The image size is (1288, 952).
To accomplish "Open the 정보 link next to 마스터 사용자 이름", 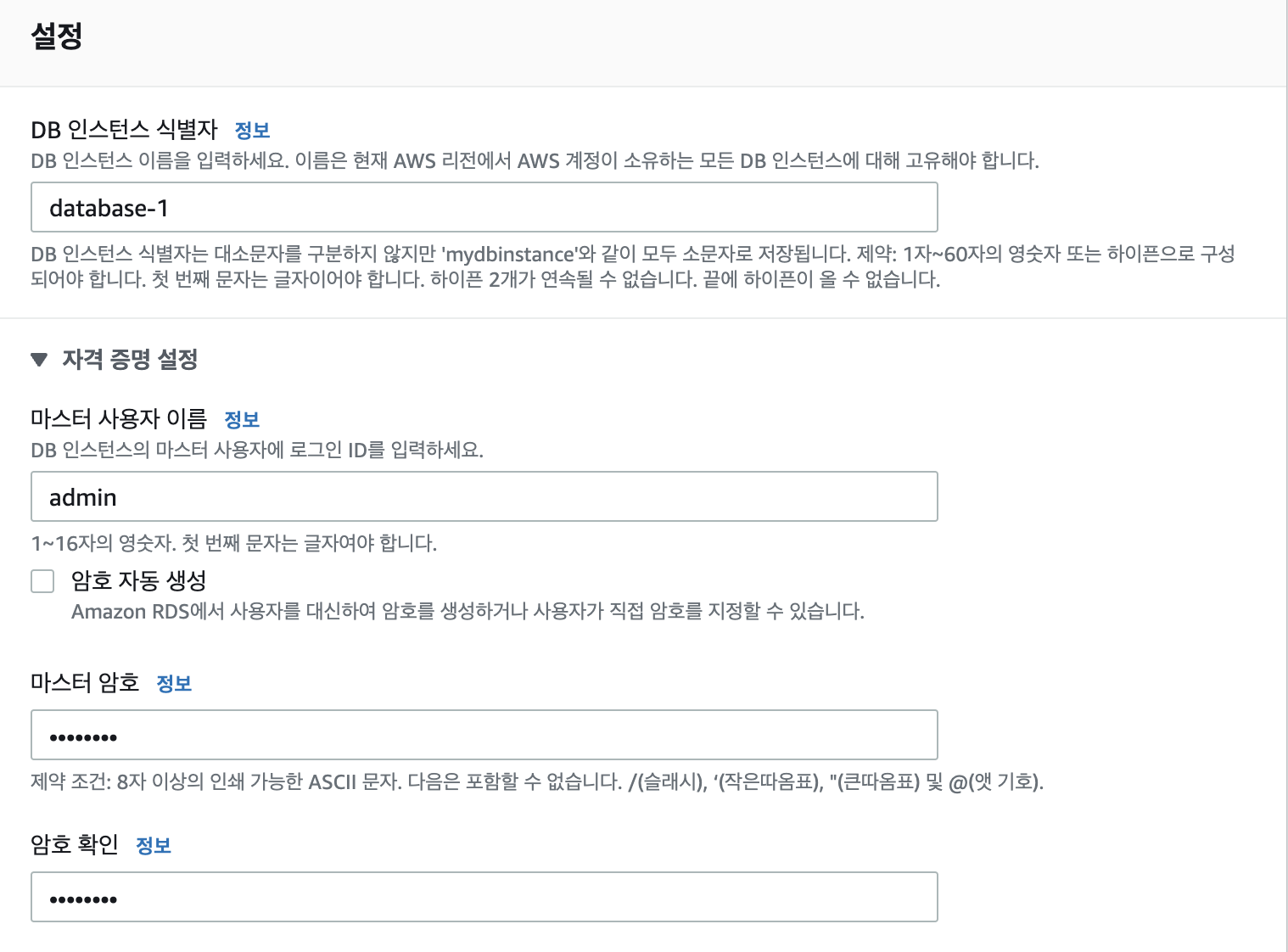I will click(x=242, y=420).
